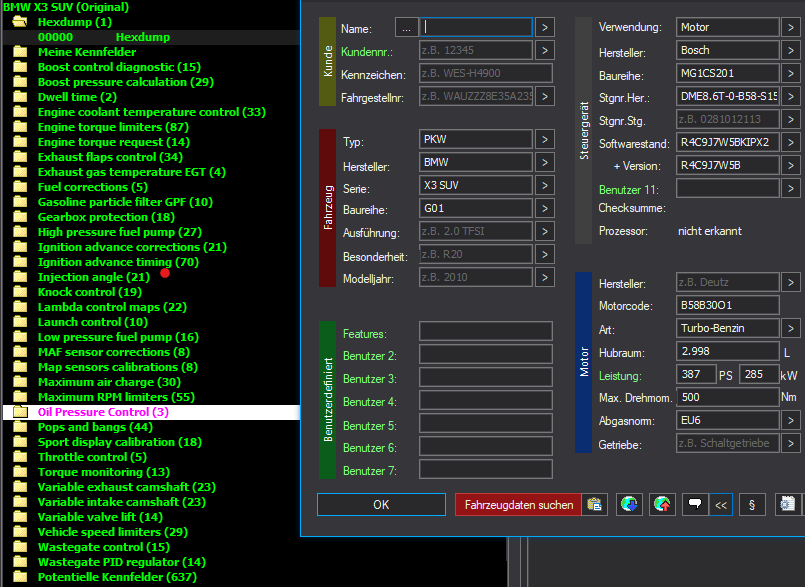This screenshot has width=805, height=587.
Task: Click the Motorcode field showing B58B30O1
Action: click(x=727, y=305)
